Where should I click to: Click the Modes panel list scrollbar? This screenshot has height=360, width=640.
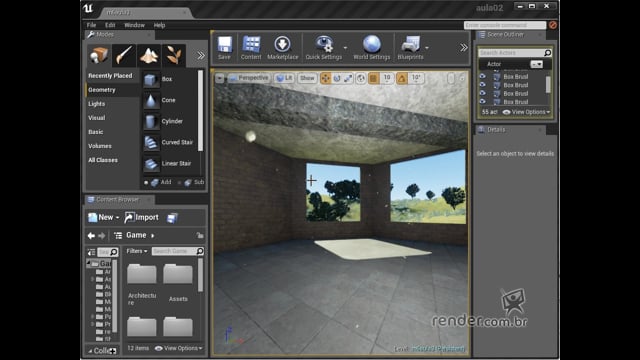200,111
